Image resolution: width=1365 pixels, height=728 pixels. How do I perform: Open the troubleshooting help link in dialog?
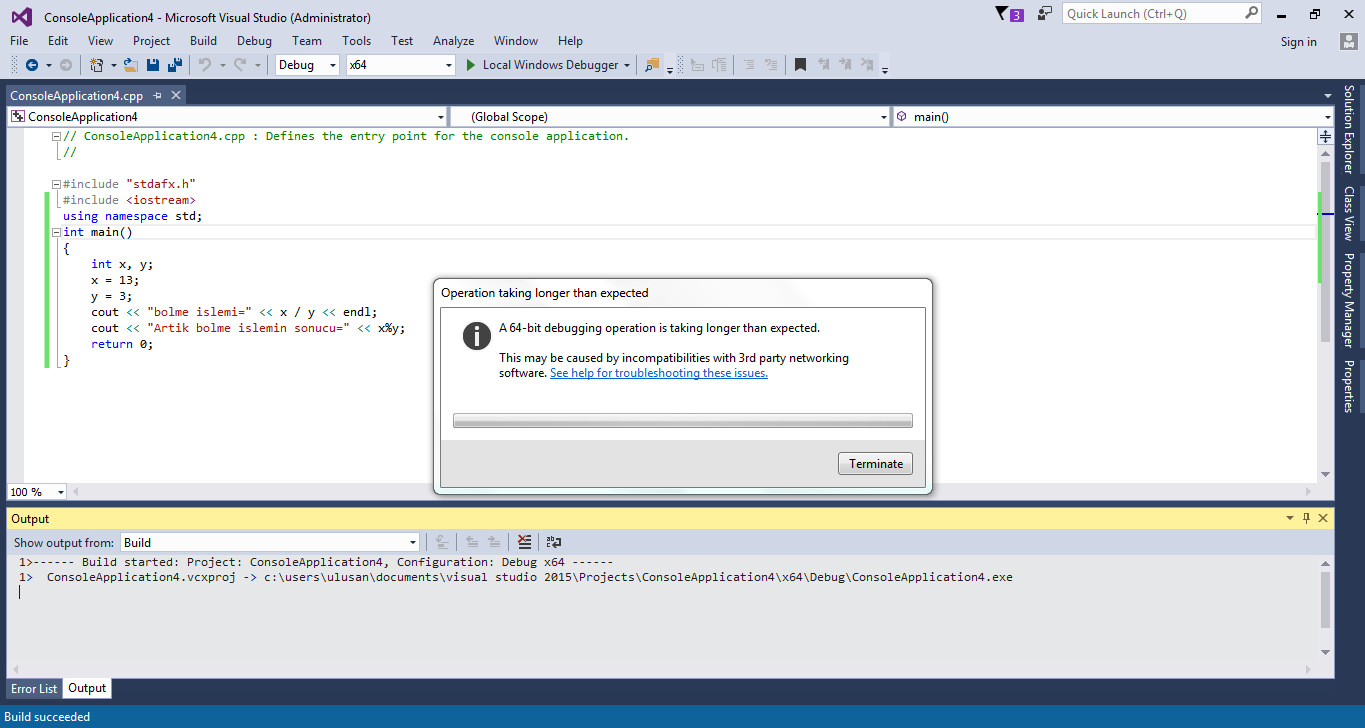point(659,373)
